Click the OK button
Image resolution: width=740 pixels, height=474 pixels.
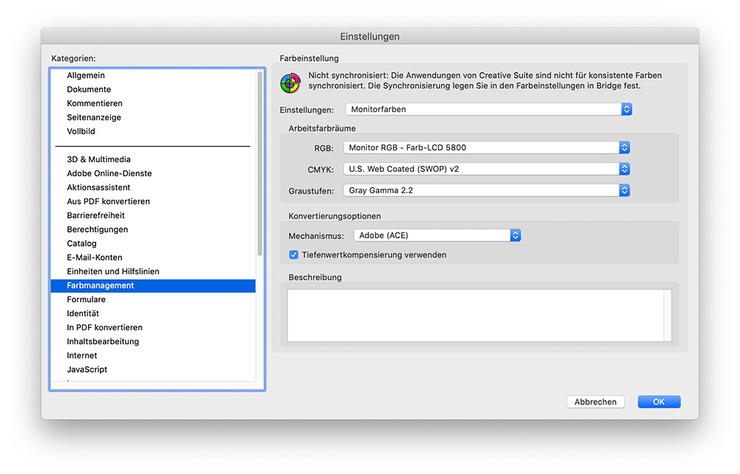pyautogui.click(x=659, y=402)
